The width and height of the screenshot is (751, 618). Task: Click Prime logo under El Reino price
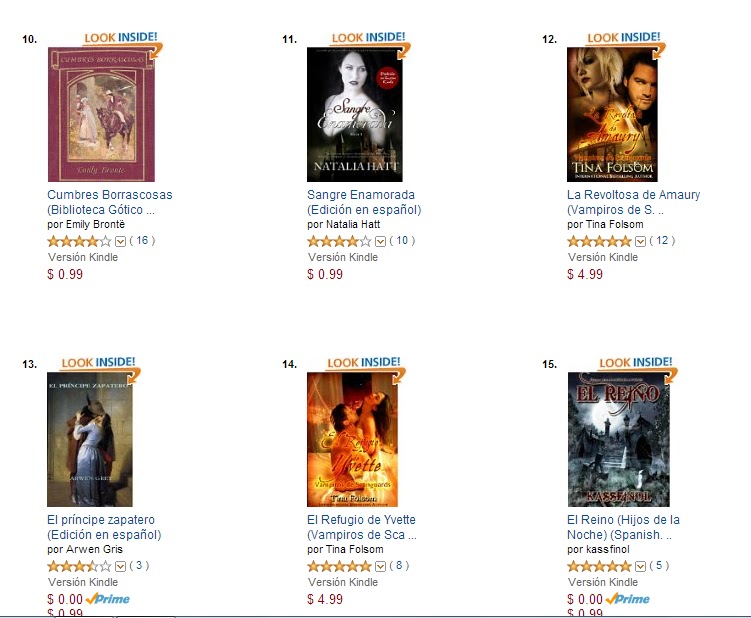[628, 599]
